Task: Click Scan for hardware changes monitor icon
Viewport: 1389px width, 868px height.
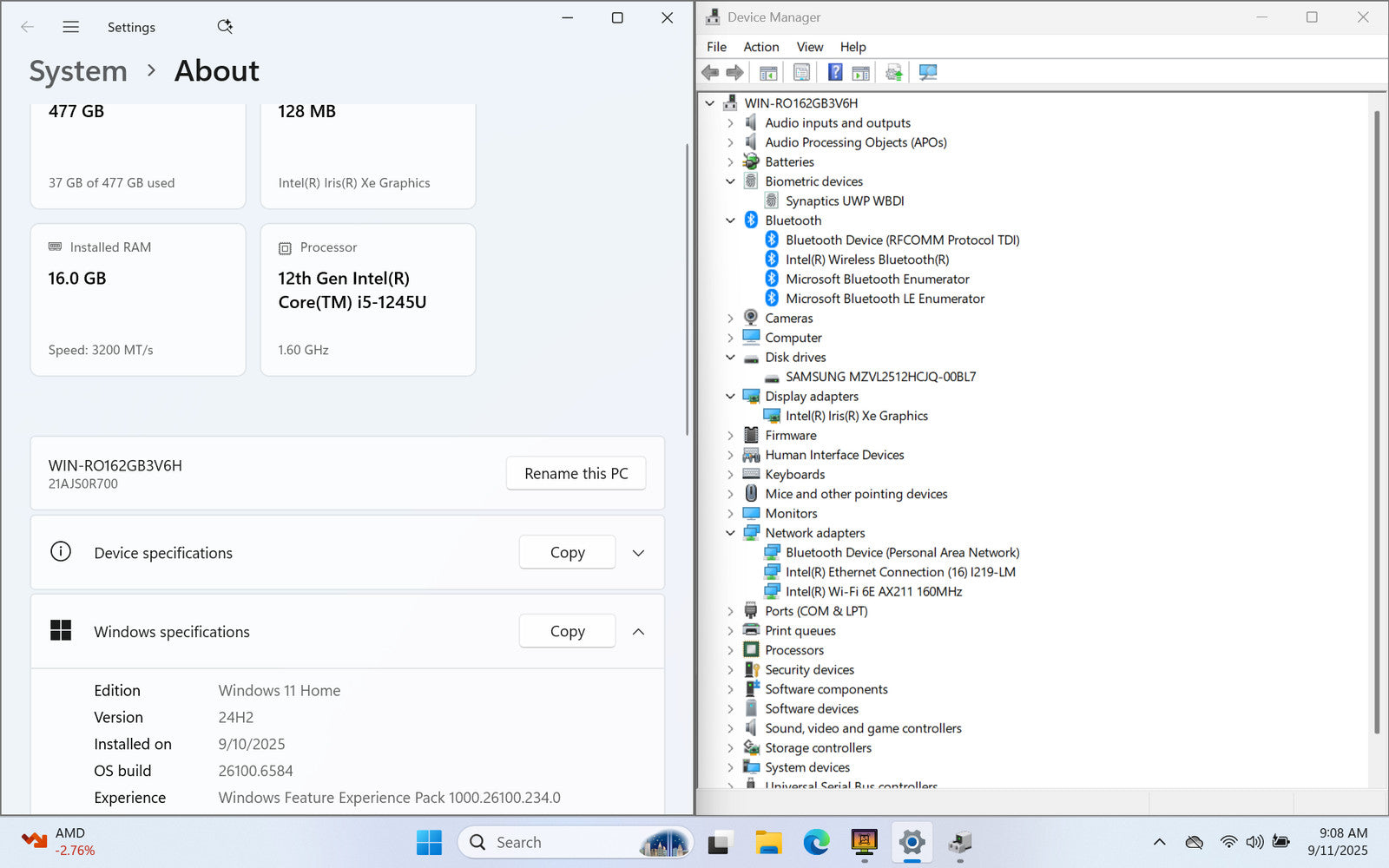Action: [927, 72]
